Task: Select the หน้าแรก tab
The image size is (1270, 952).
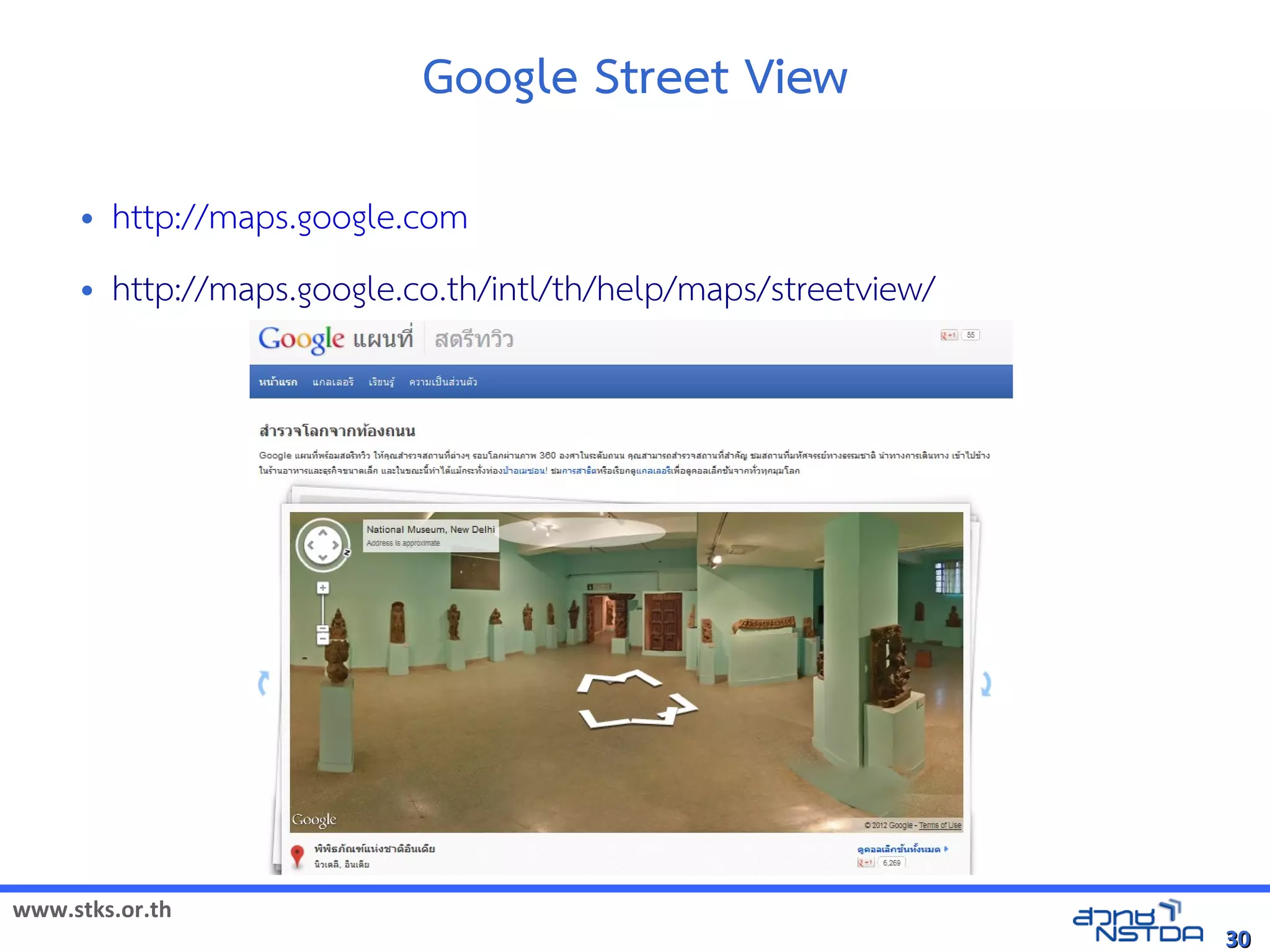Action: (x=278, y=382)
